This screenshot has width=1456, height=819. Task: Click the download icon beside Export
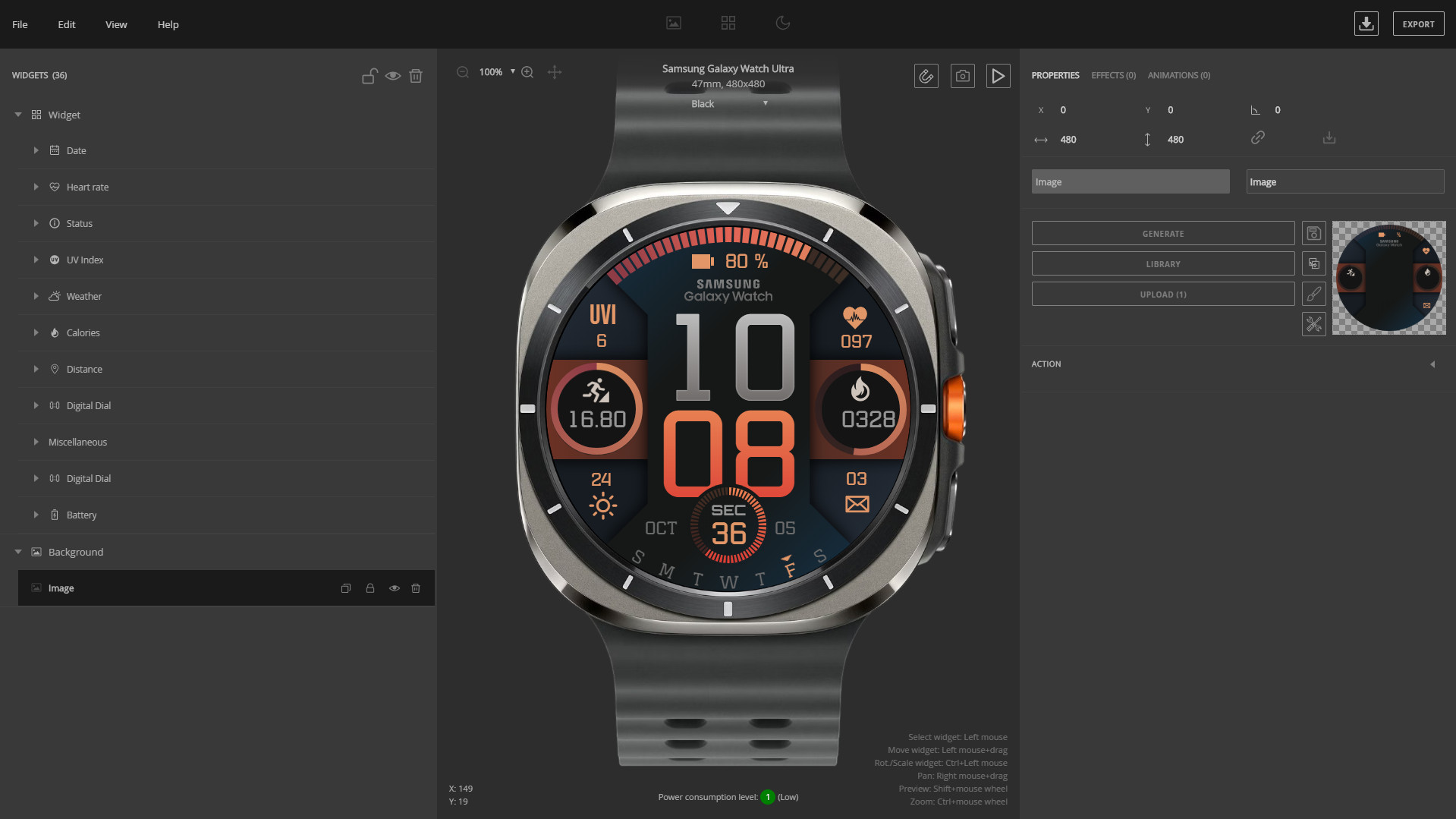(x=1366, y=24)
